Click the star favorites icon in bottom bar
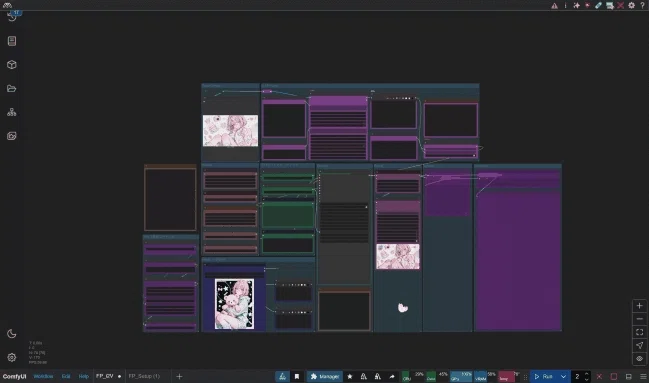649x383 pixels. (350, 376)
